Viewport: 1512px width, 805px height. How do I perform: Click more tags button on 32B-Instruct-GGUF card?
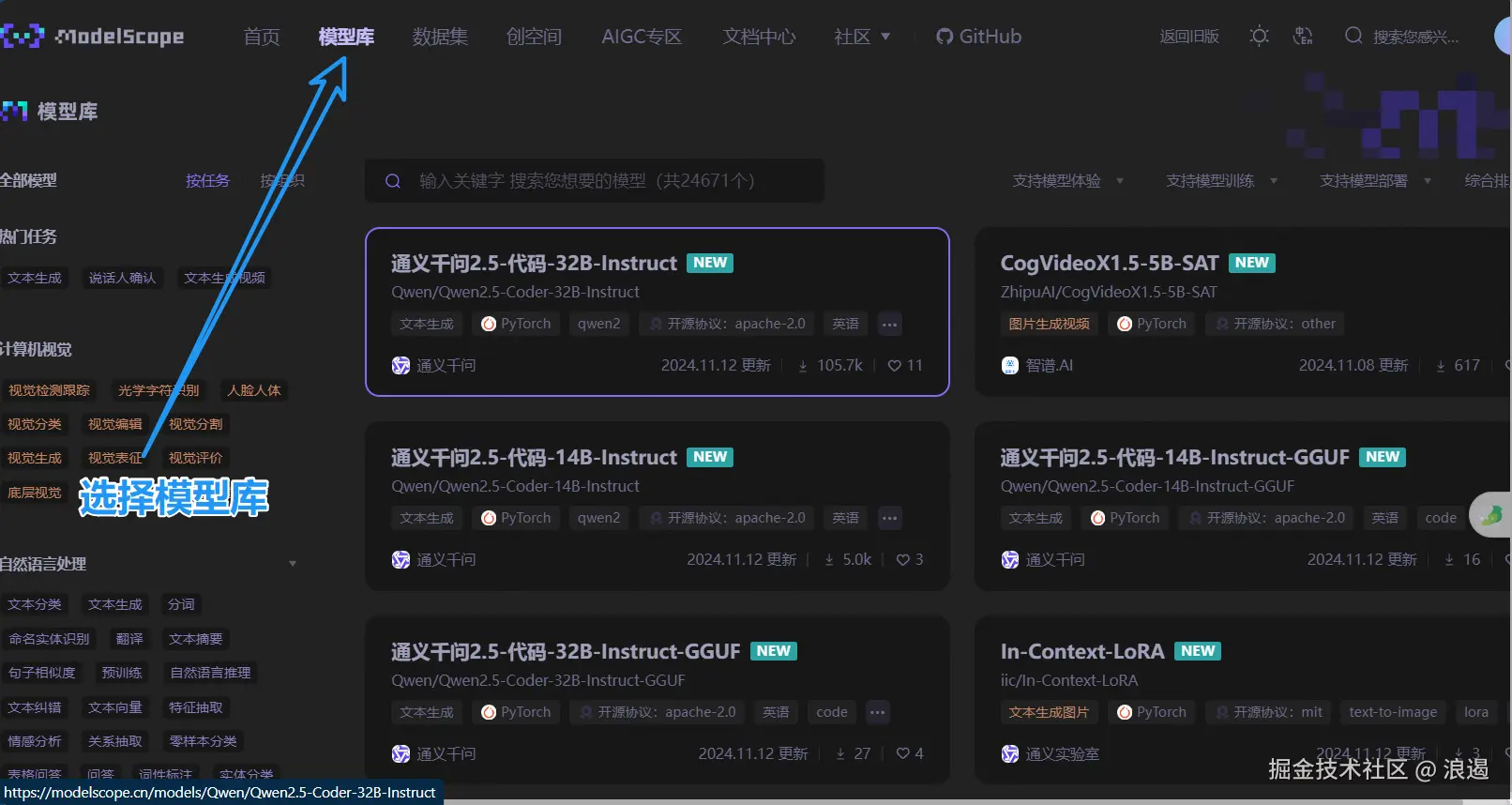[x=877, y=712]
